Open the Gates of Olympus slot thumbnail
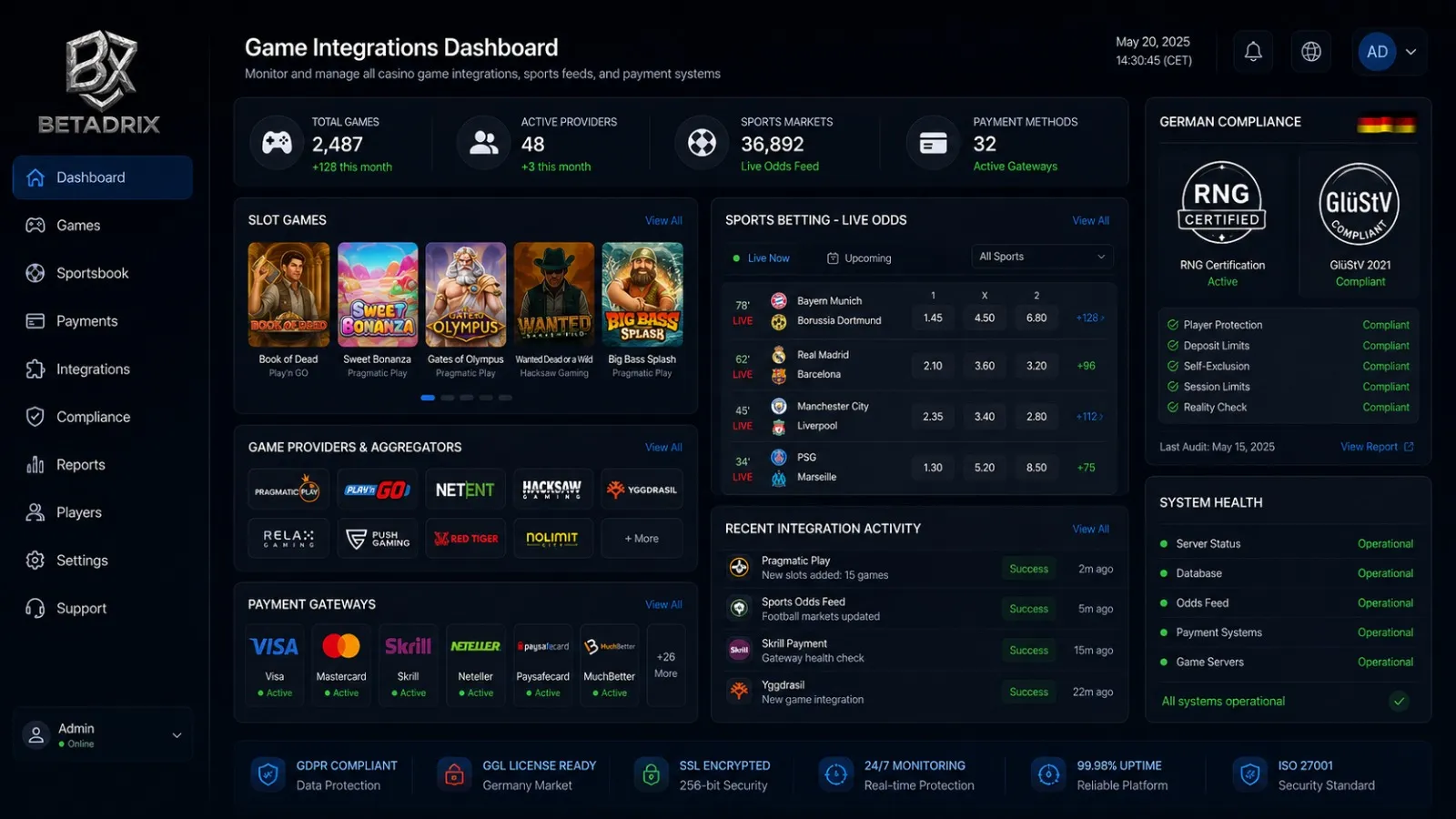The width and height of the screenshot is (1456, 819). (x=466, y=295)
